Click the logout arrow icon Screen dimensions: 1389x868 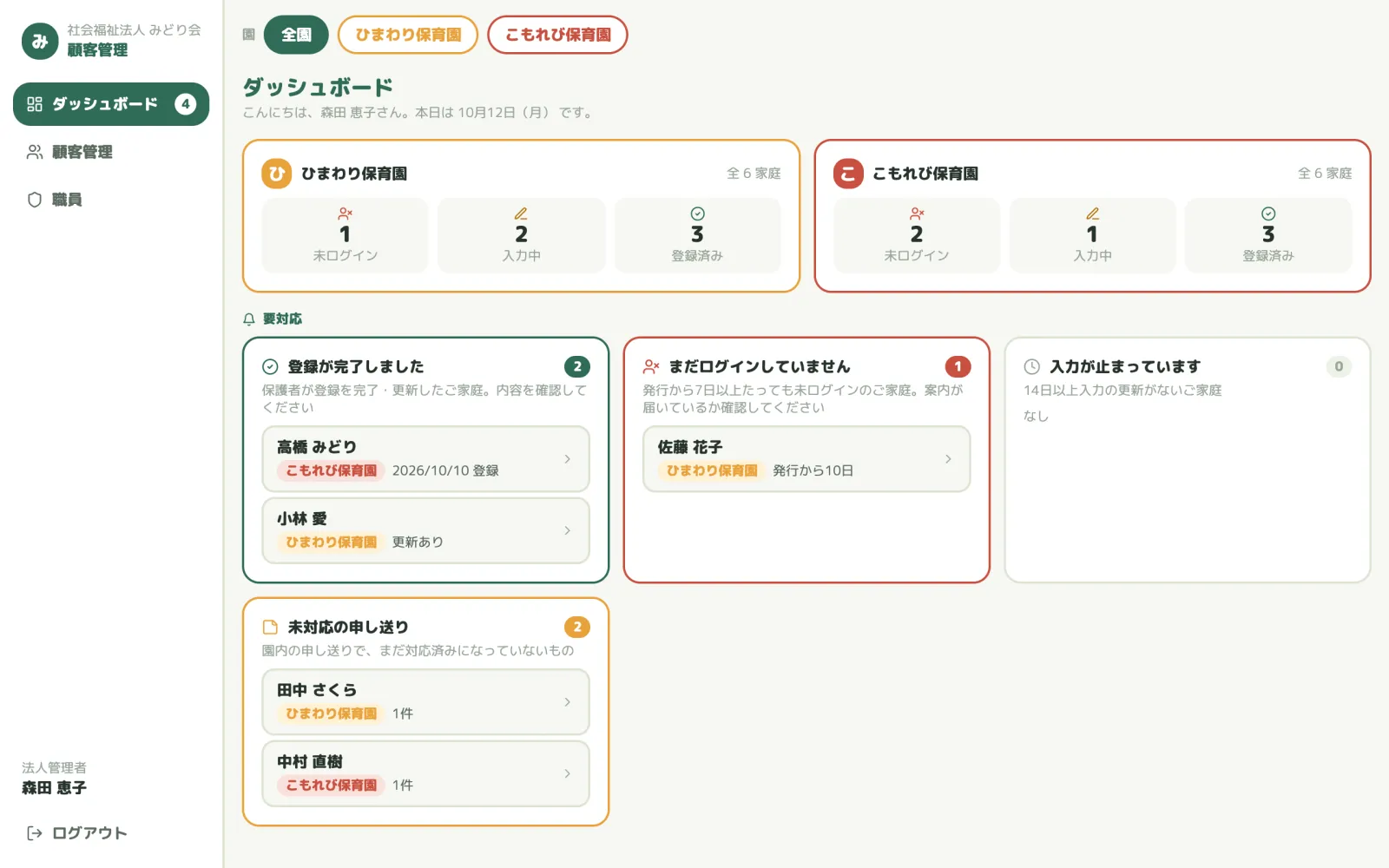[35, 833]
